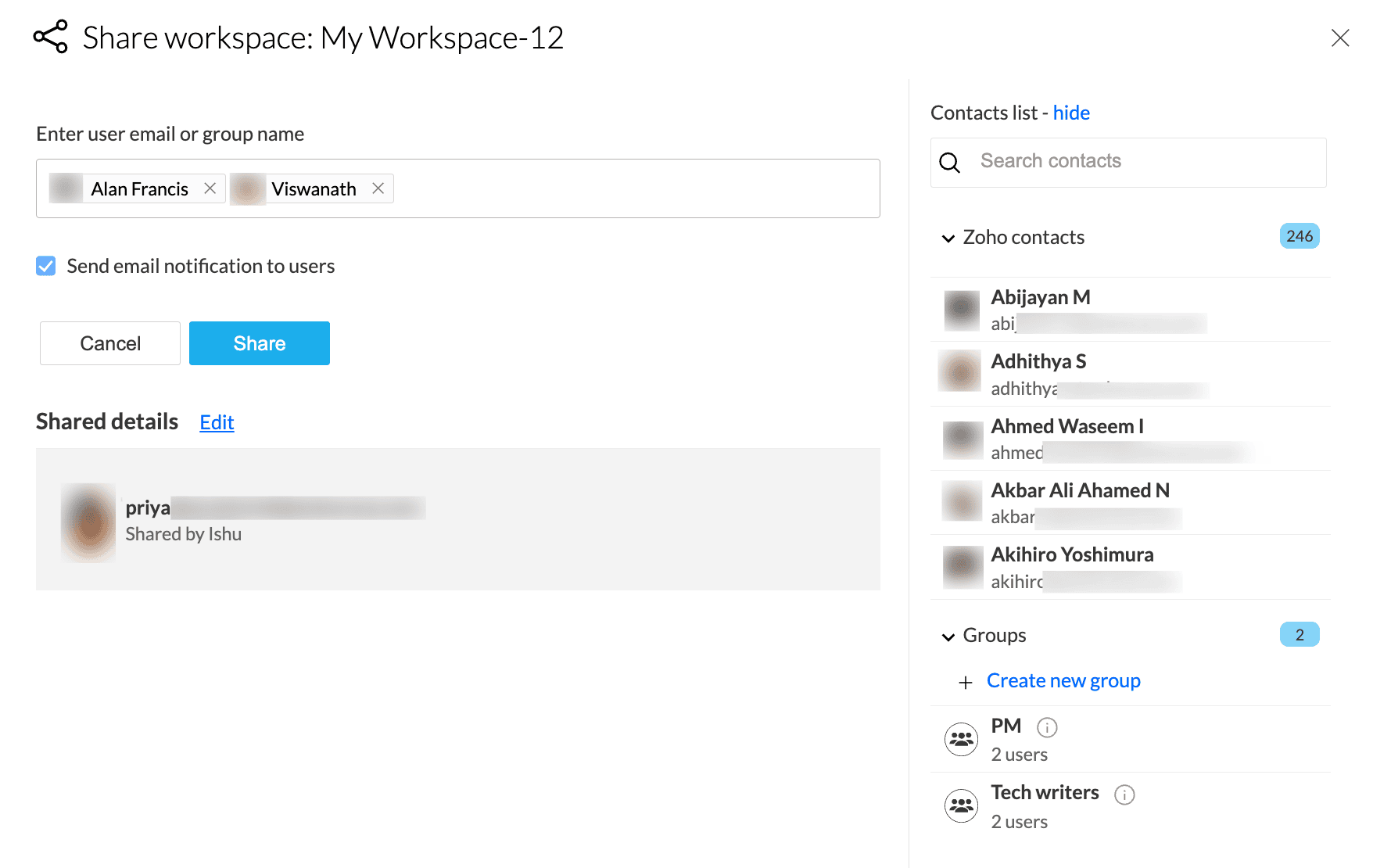Viewport: 1373px width, 868px height.
Task: Cancel sharing the workspace
Action: pyautogui.click(x=110, y=343)
